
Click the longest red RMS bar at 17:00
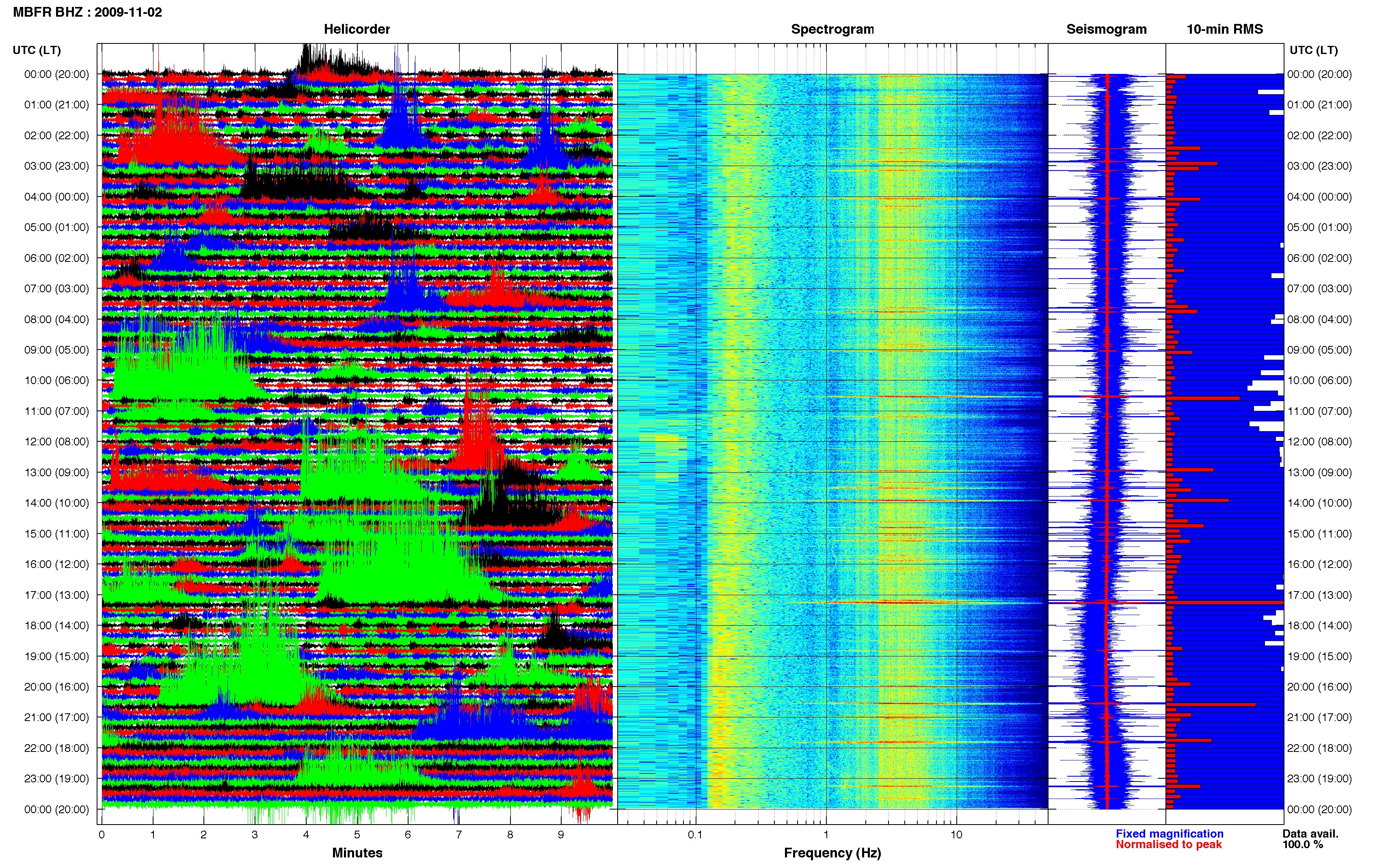pyautogui.click(x=1224, y=602)
